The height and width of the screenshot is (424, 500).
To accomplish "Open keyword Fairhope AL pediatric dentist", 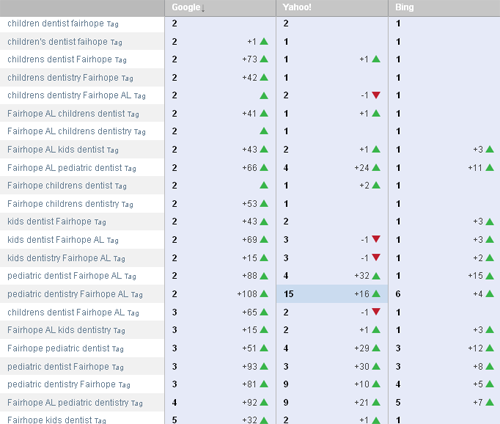I will 65,168.
